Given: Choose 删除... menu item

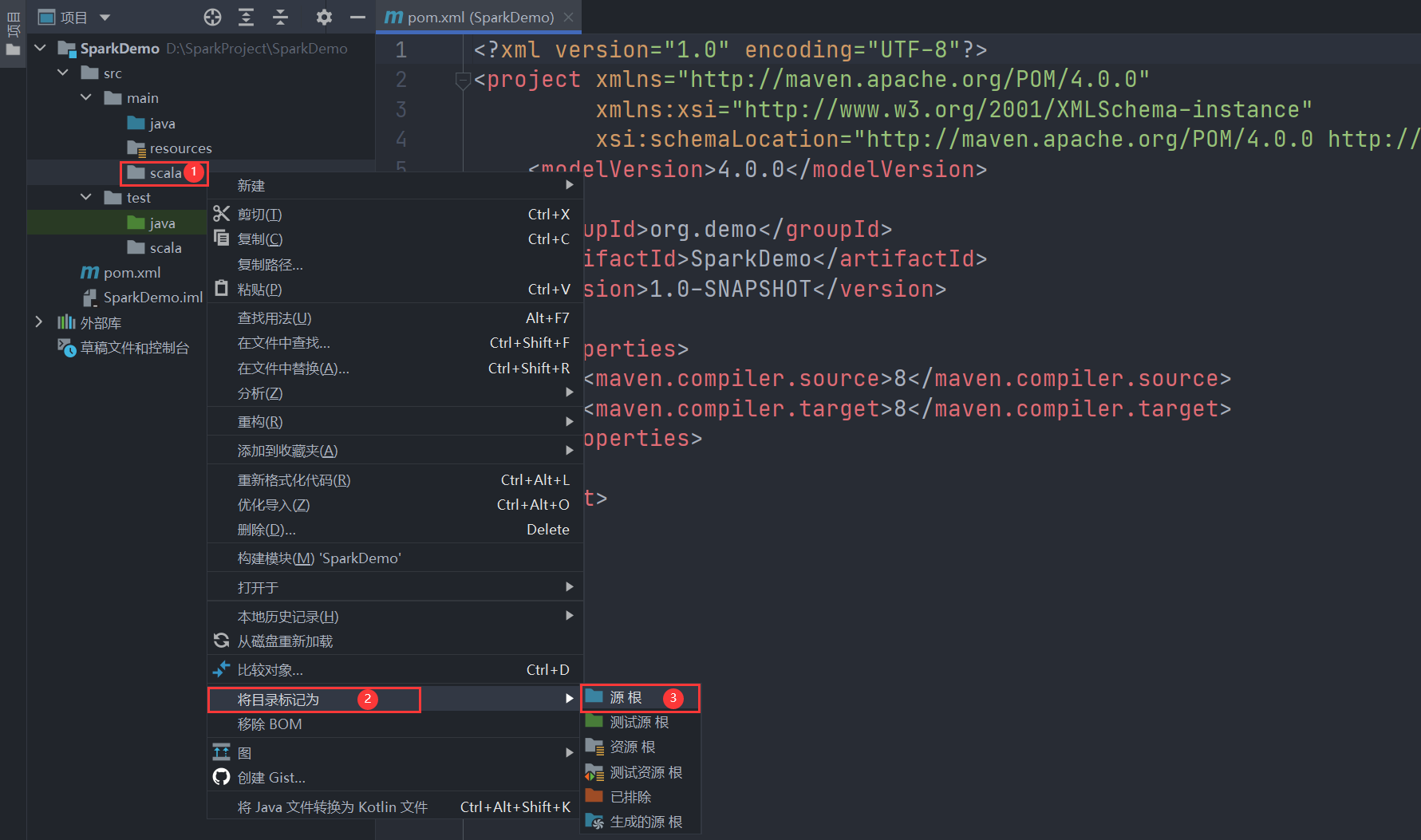Looking at the screenshot, I should 395,529.
